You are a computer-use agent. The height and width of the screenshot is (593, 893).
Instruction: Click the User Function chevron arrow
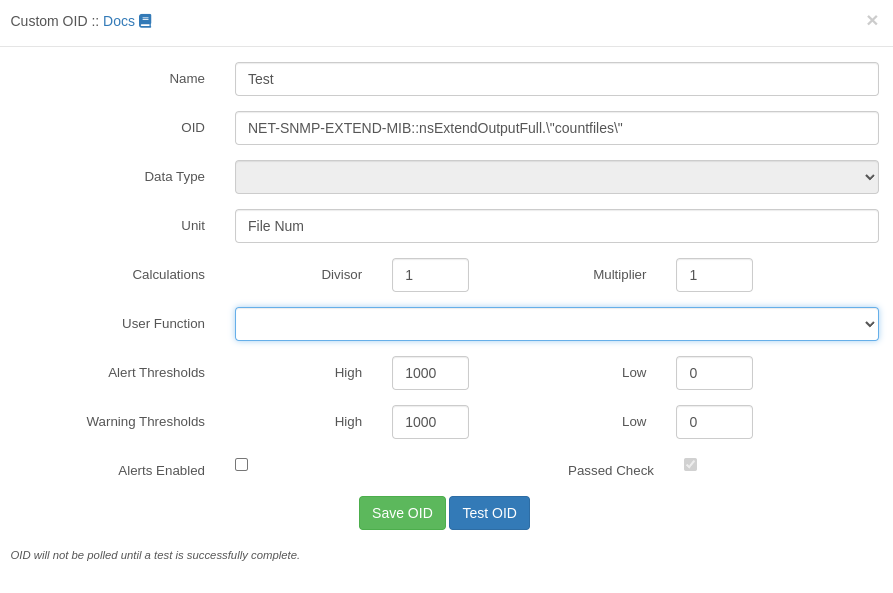point(869,324)
